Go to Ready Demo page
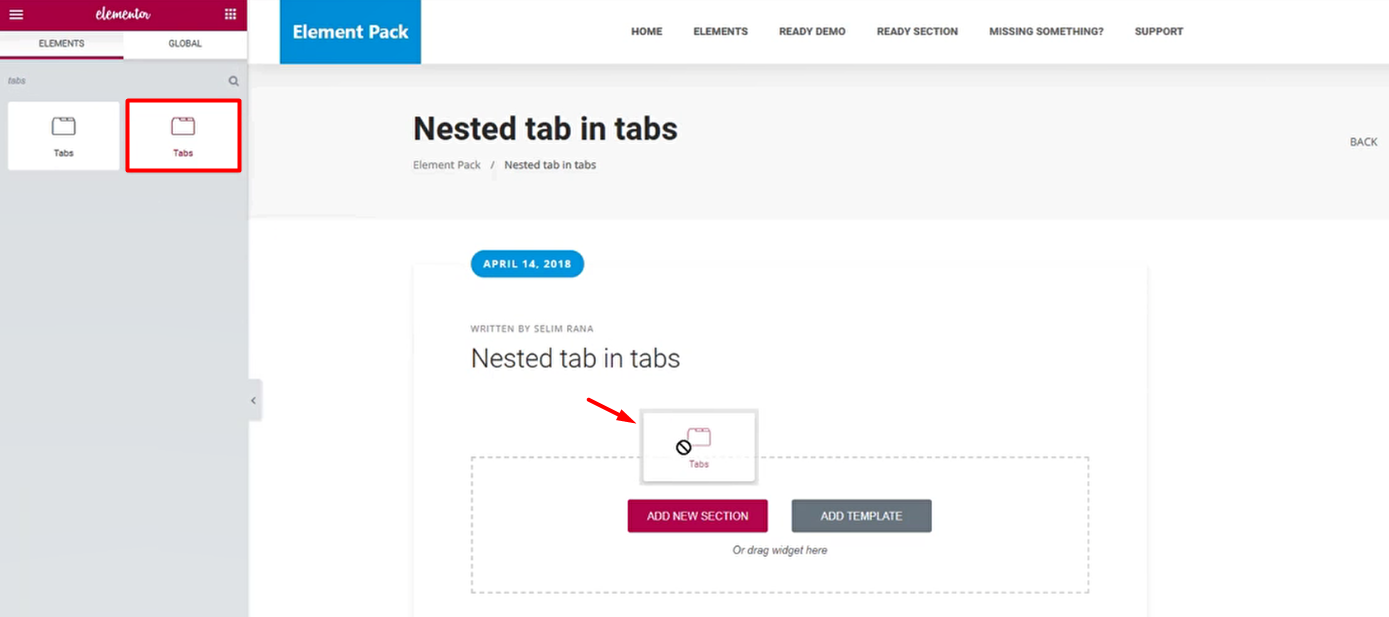The image size is (1389, 617). pos(812,32)
